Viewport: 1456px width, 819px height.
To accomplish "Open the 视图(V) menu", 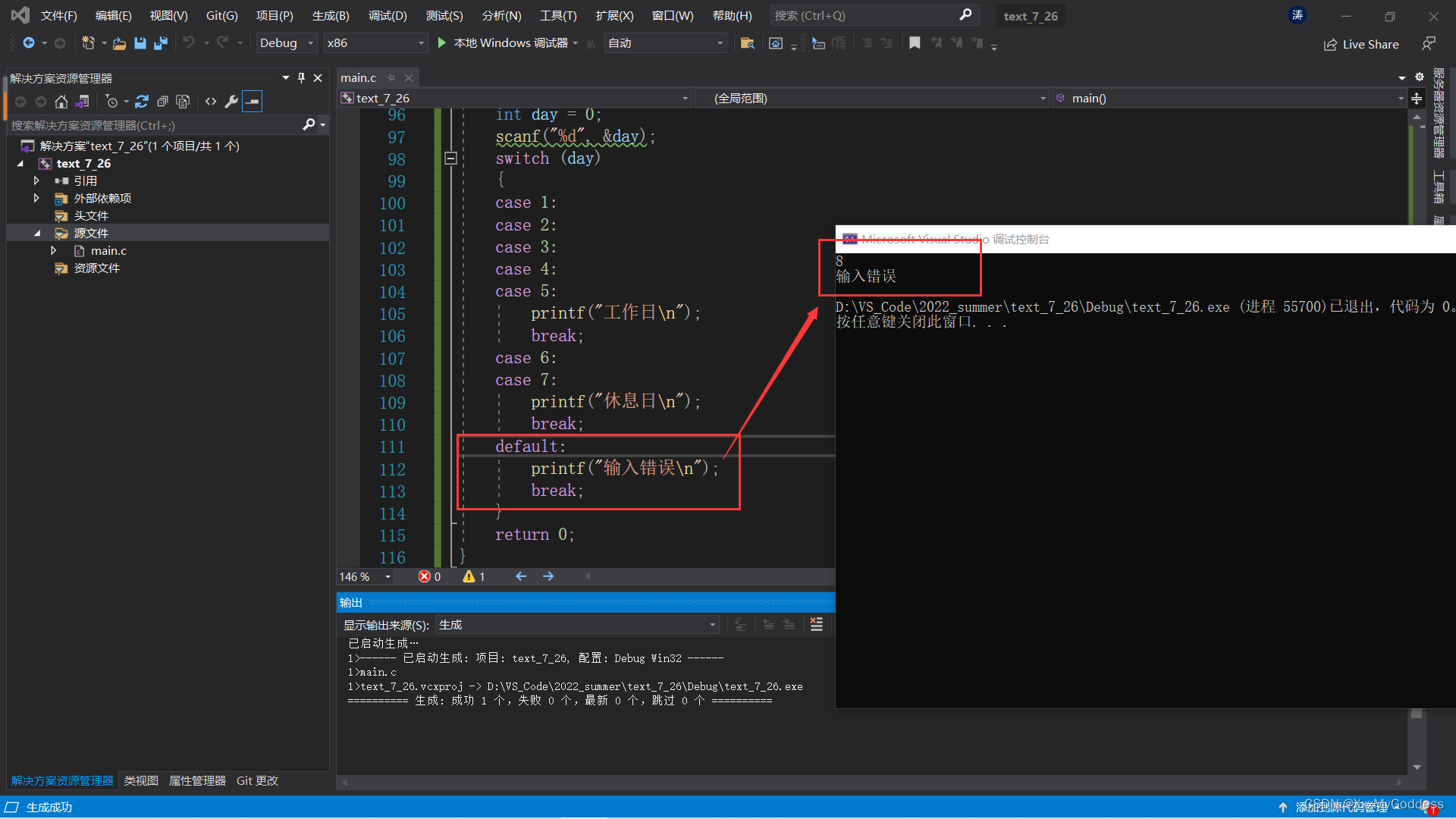I will click(168, 16).
